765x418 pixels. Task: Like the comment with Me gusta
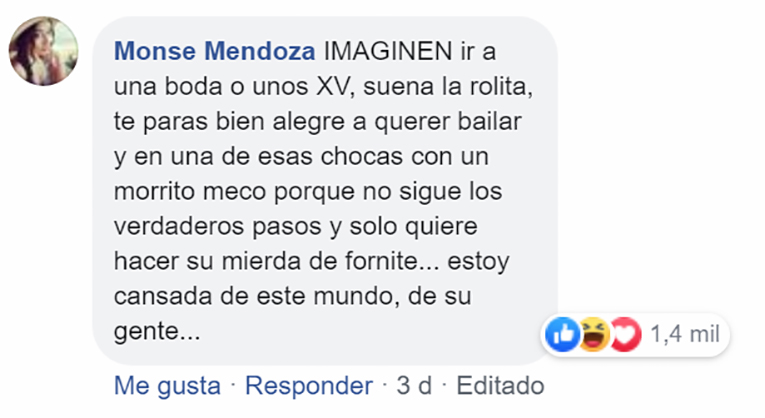(x=167, y=386)
